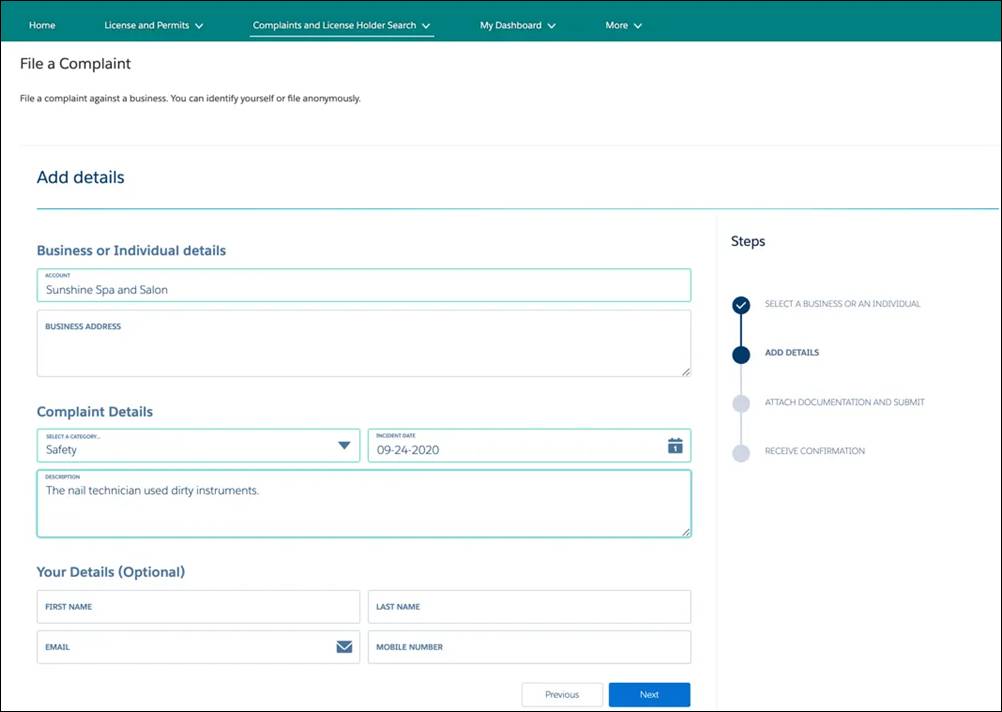Click the 'Your Details (Optional)' heading

pos(111,572)
